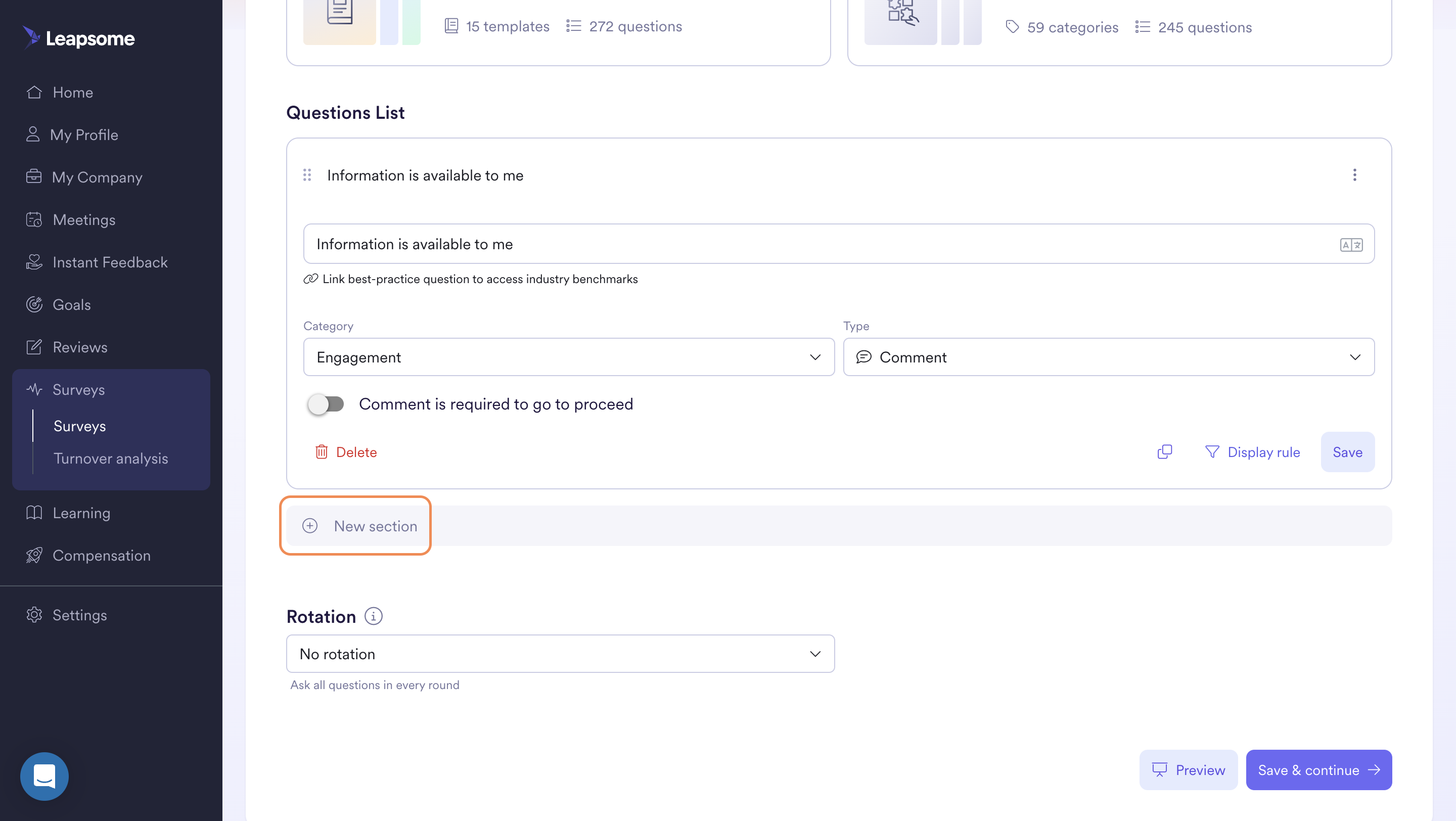
Task: Click the Surveys pulse icon
Action: click(34, 389)
